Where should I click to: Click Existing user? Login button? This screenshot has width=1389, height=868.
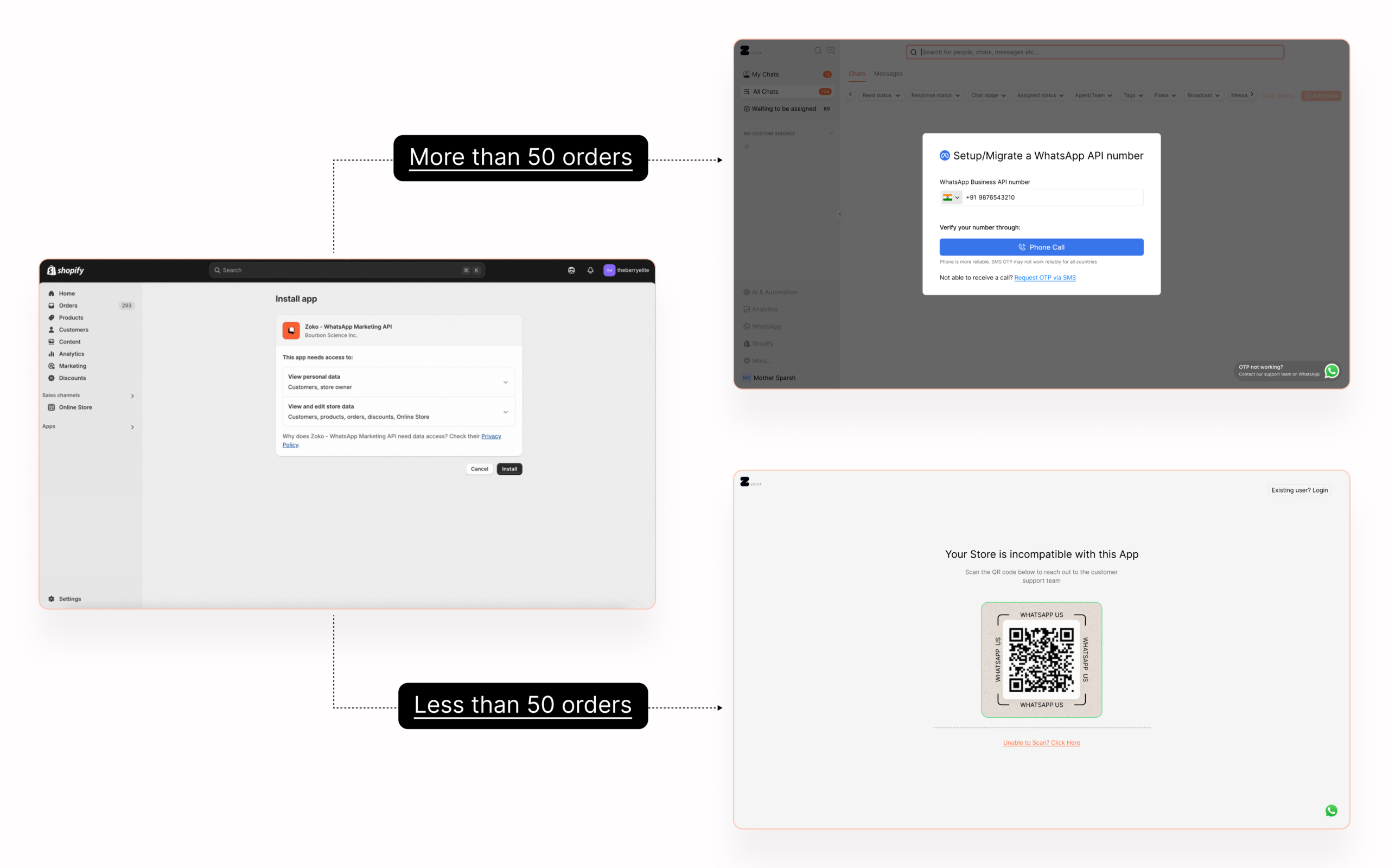point(1299,490)
